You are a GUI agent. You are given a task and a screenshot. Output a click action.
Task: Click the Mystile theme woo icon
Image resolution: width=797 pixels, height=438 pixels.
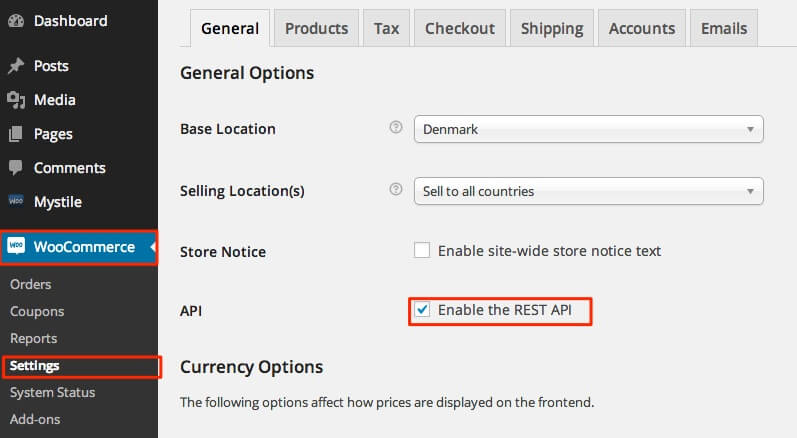coord(16,201)
